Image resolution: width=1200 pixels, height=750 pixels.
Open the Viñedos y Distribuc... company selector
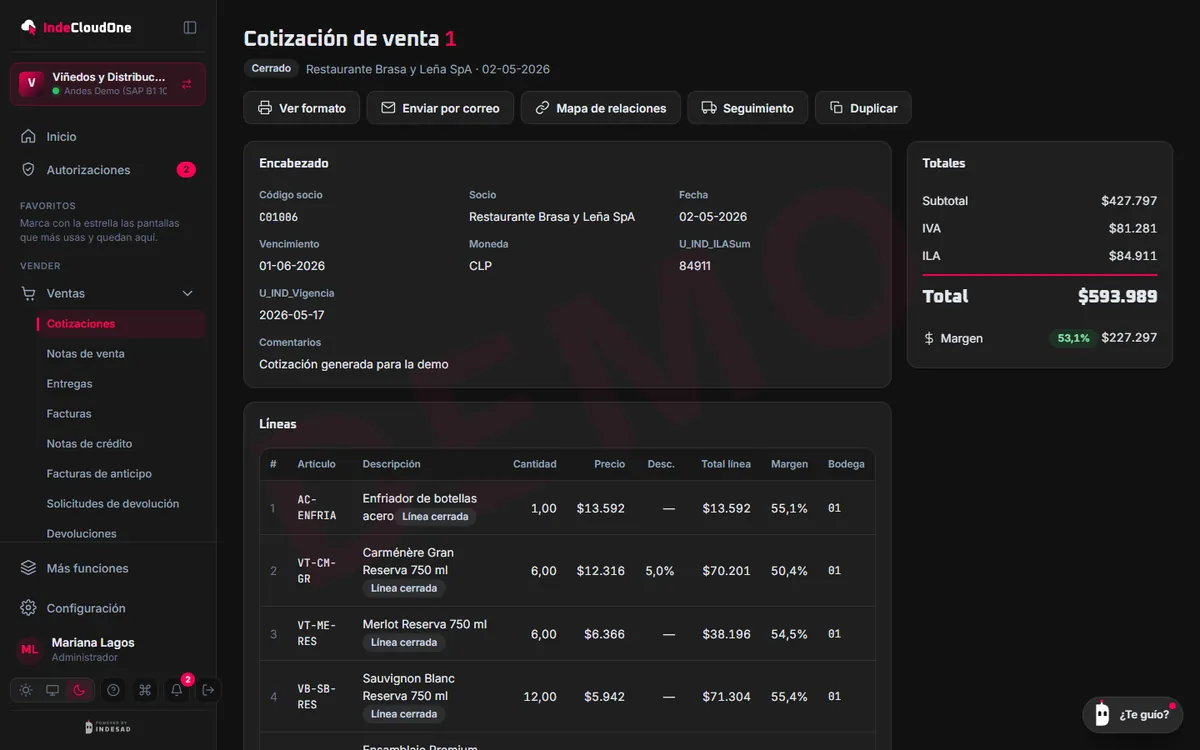(x=108, y=84)
